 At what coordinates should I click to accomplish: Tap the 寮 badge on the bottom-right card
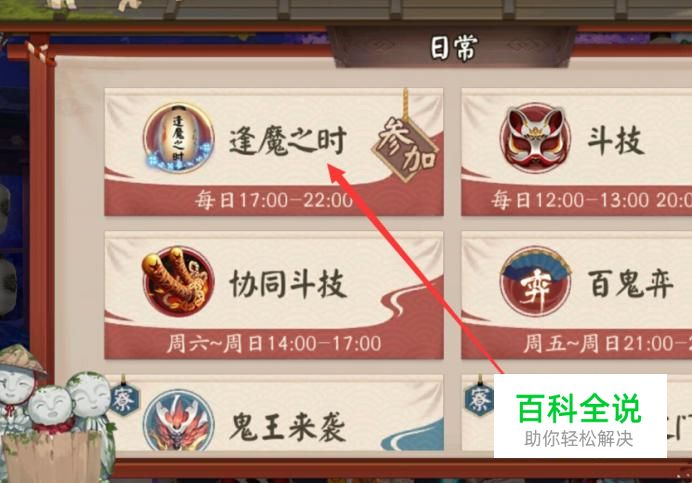pos(479,399)
